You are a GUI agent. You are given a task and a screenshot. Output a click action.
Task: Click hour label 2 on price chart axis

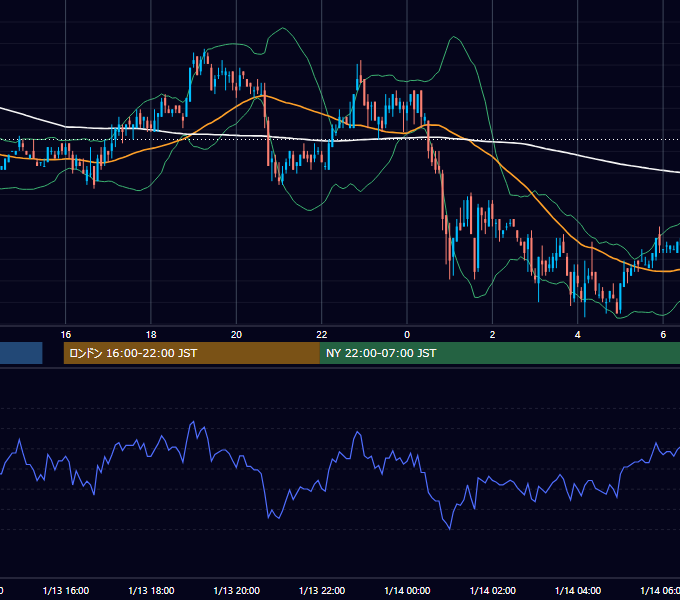[x=492, y=335]
